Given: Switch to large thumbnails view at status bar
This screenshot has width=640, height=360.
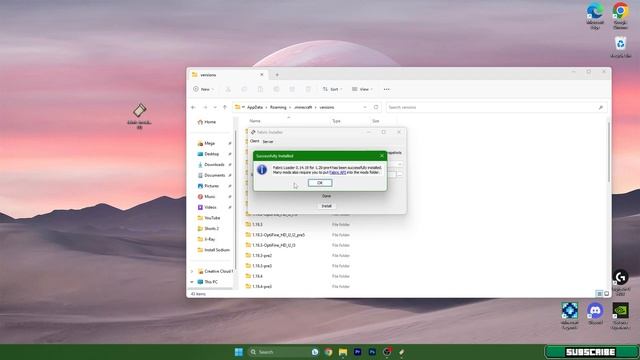Looking at the screenshot, I should 606,294.
